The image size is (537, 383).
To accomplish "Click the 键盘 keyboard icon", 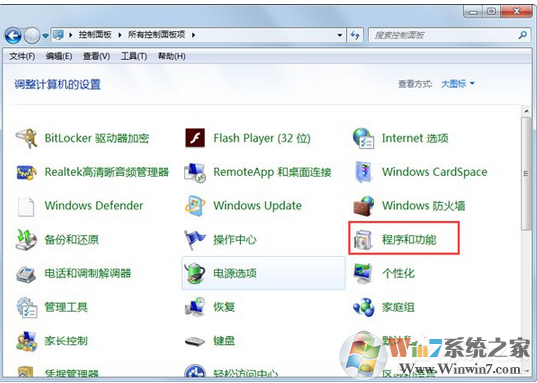I will pos(195,341).
